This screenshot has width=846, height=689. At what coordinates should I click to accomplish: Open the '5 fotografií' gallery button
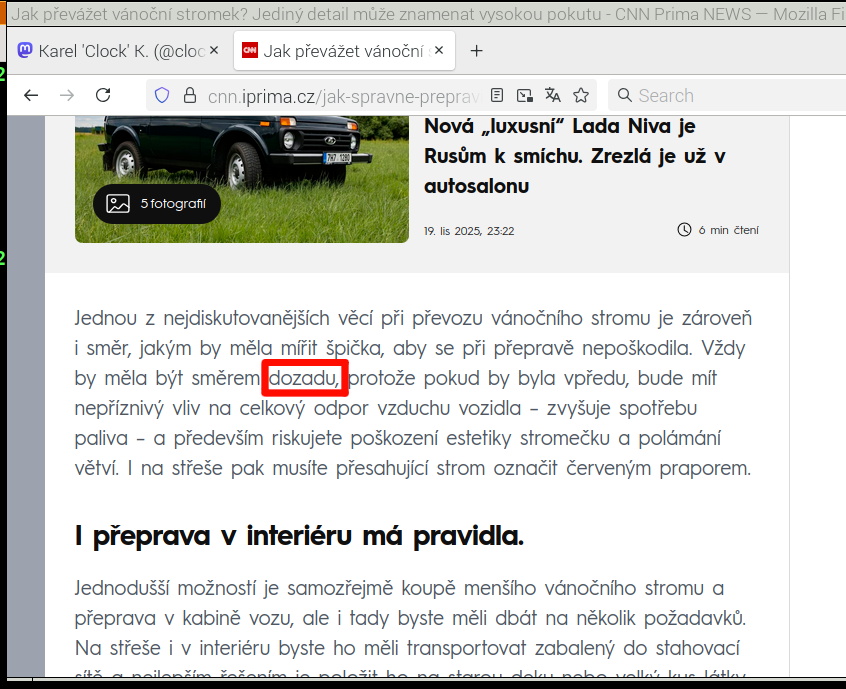157,204
